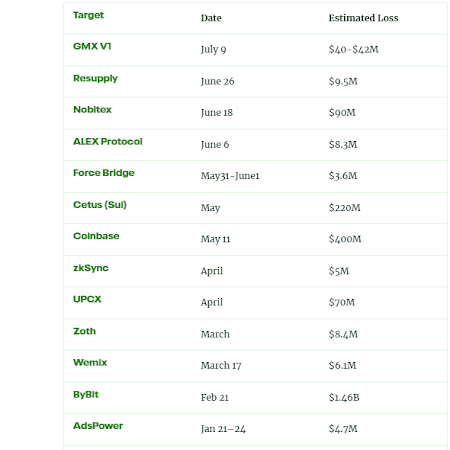Follow the UPCX link
450x450 pixels.
87,299
